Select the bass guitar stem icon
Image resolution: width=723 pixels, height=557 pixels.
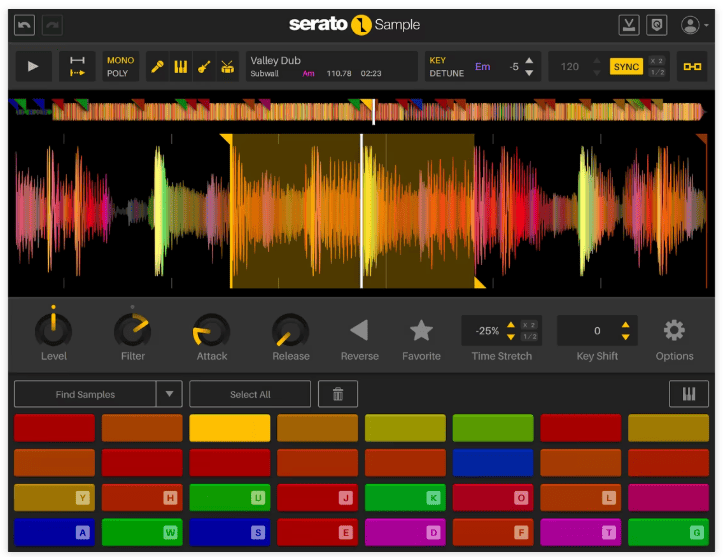point(204,67)
